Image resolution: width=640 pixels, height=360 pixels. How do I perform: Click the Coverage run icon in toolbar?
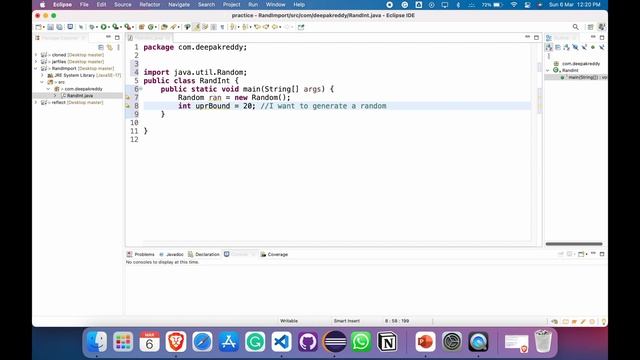[116, 27]
